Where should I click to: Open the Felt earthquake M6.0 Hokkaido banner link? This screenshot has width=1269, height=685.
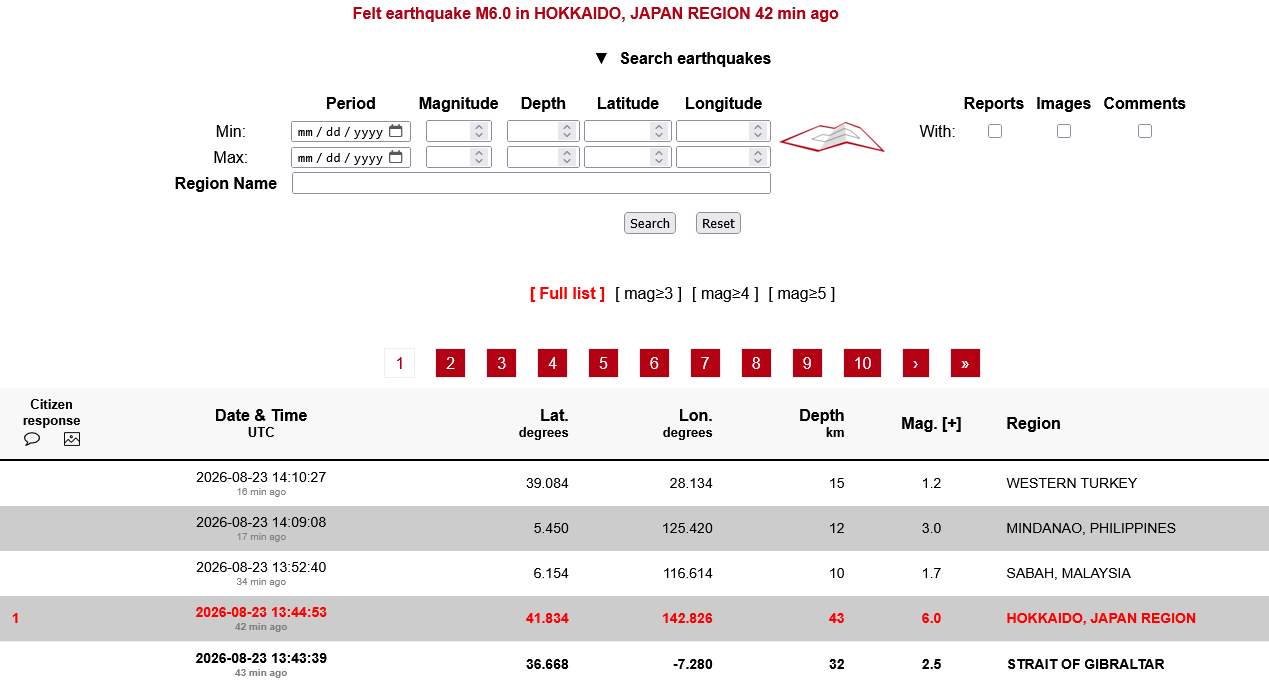pyautogui.click(x=596, y=14)
